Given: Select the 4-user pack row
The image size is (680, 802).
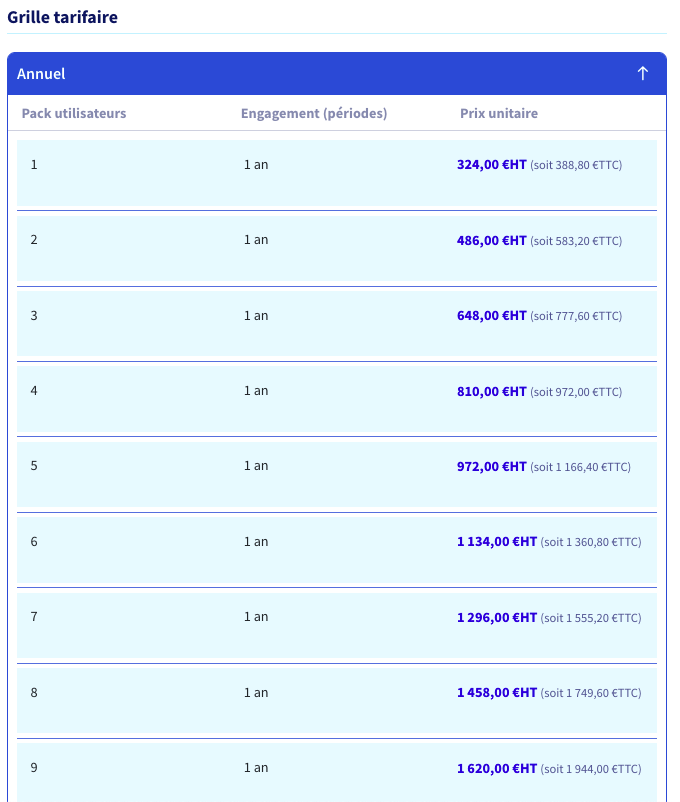Looking at the screenshot, I should pos(337,399).
